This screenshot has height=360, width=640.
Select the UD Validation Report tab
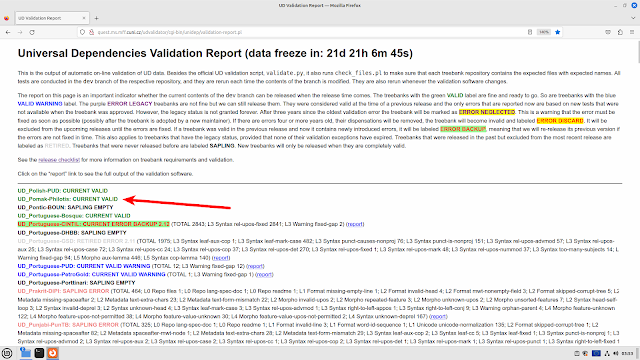(x=52, y=18)
